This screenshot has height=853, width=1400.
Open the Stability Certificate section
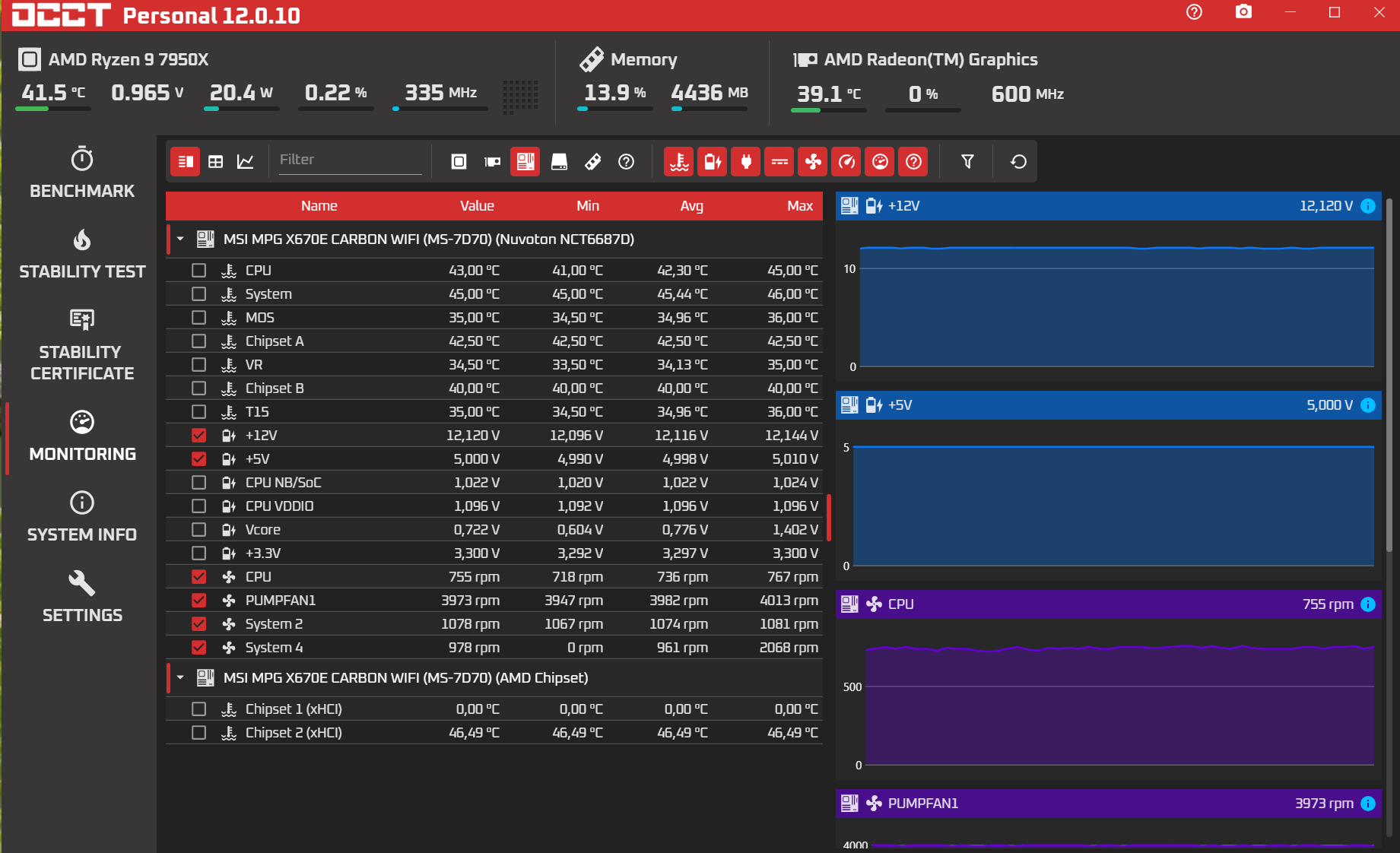pos(82,345)
